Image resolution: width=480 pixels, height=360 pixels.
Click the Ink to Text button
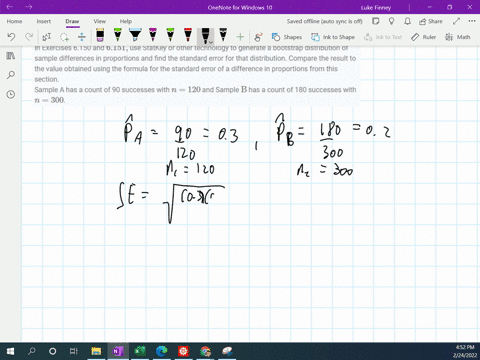coord(383,37)
